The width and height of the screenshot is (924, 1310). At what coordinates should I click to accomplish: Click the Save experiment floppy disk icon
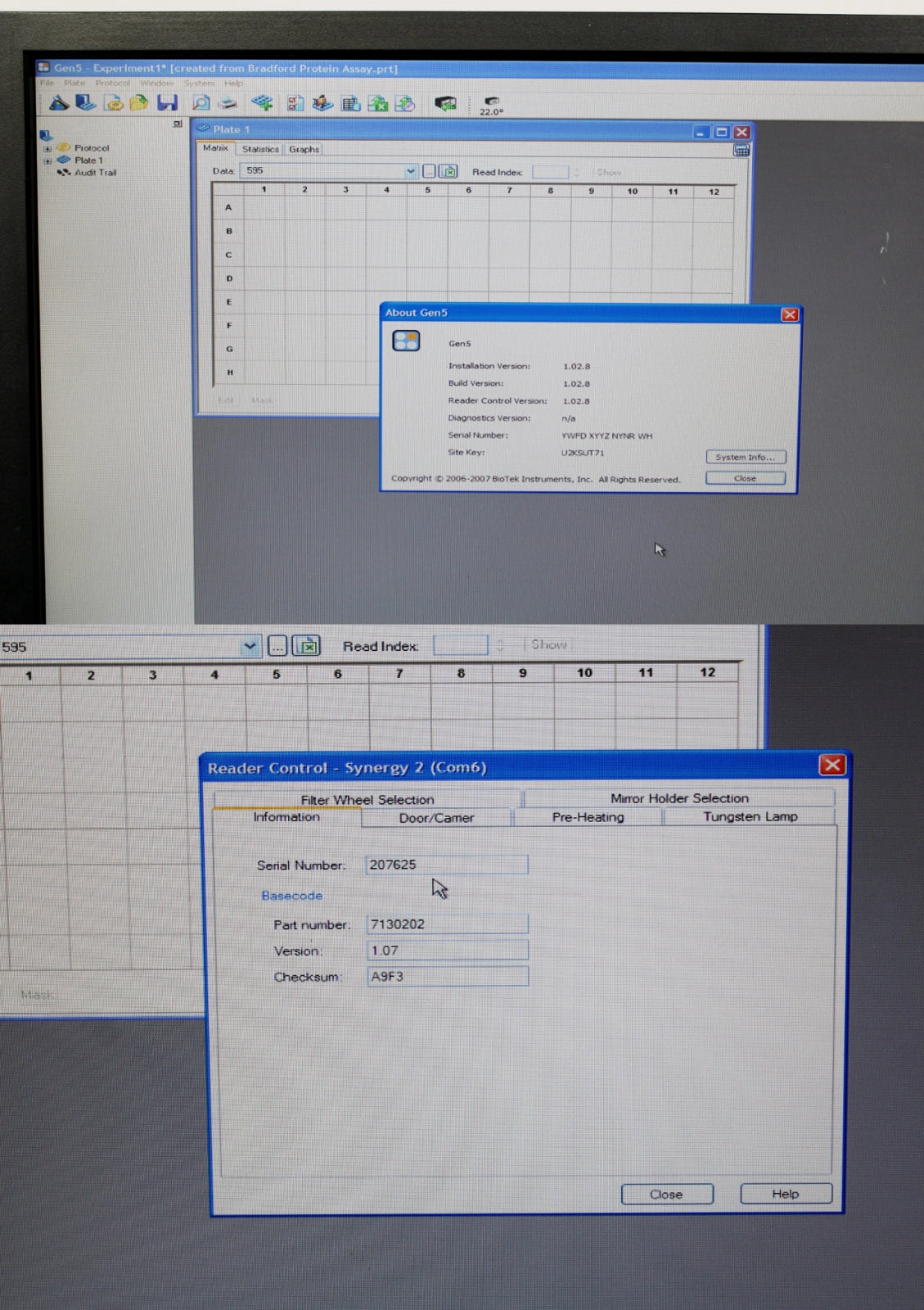pyautogui.click(x=168, y=102)
